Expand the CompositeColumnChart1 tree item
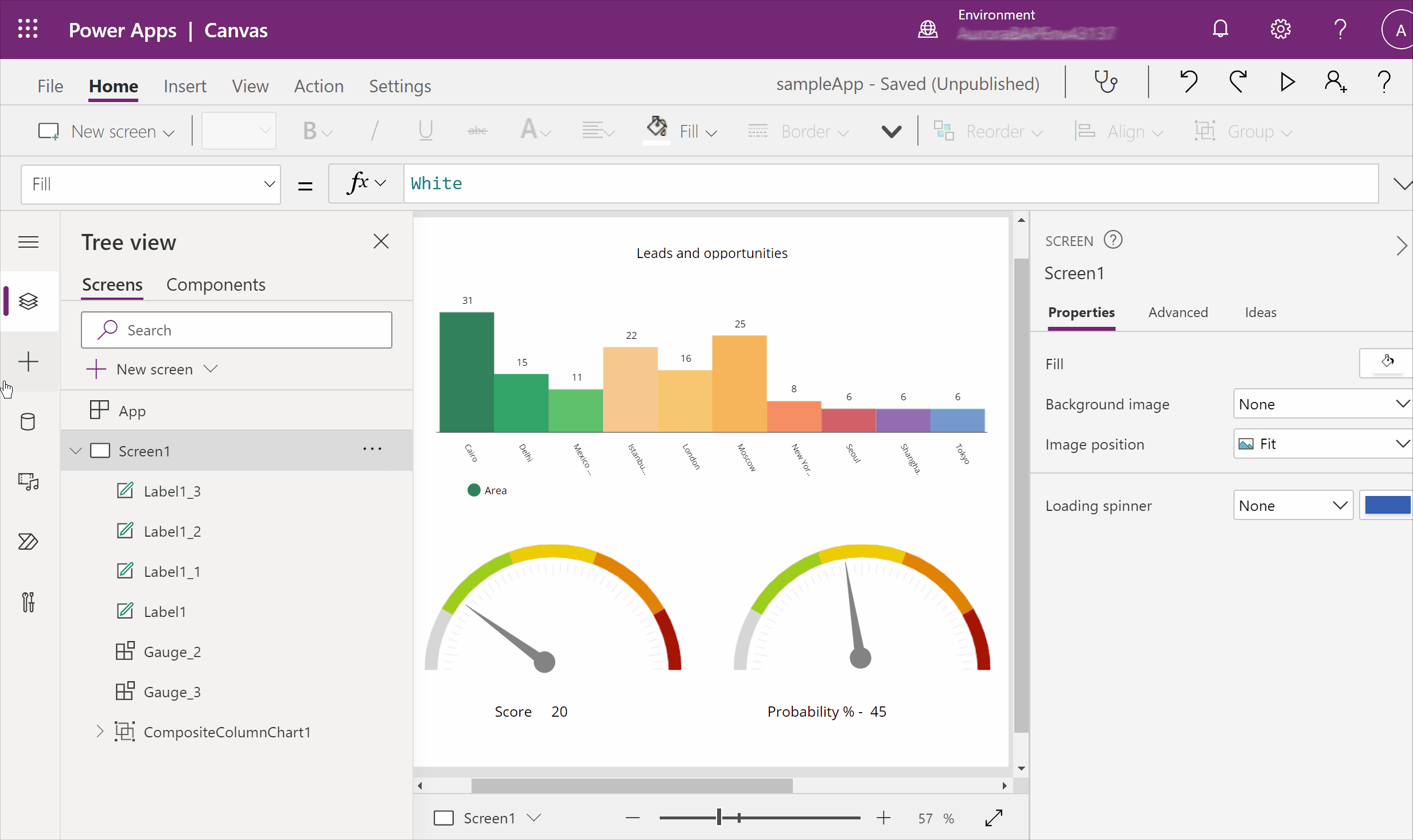The height and width of the screenshot is (840, 1413). (100, 731)
